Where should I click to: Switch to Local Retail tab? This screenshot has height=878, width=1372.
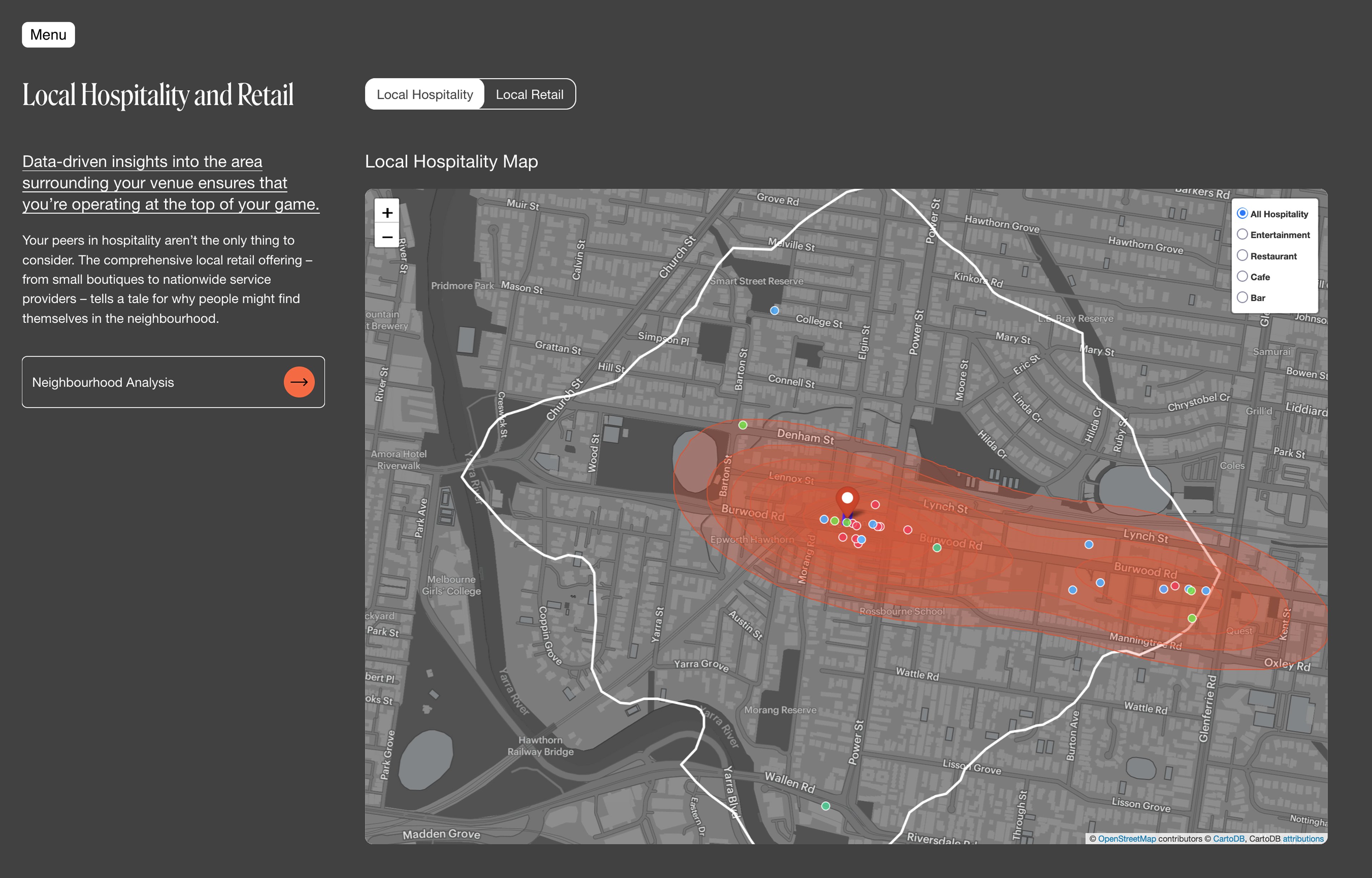(x=529, y=95)
